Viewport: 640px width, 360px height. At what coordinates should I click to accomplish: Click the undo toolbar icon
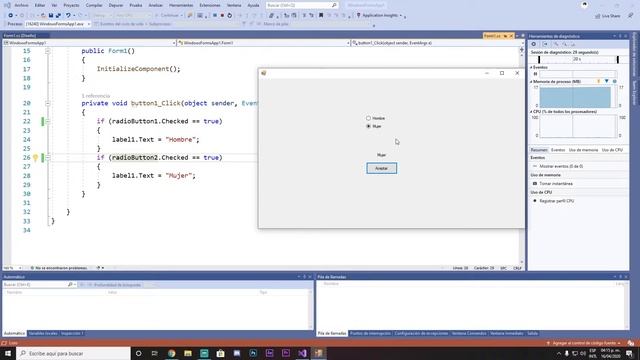(68, 16)
